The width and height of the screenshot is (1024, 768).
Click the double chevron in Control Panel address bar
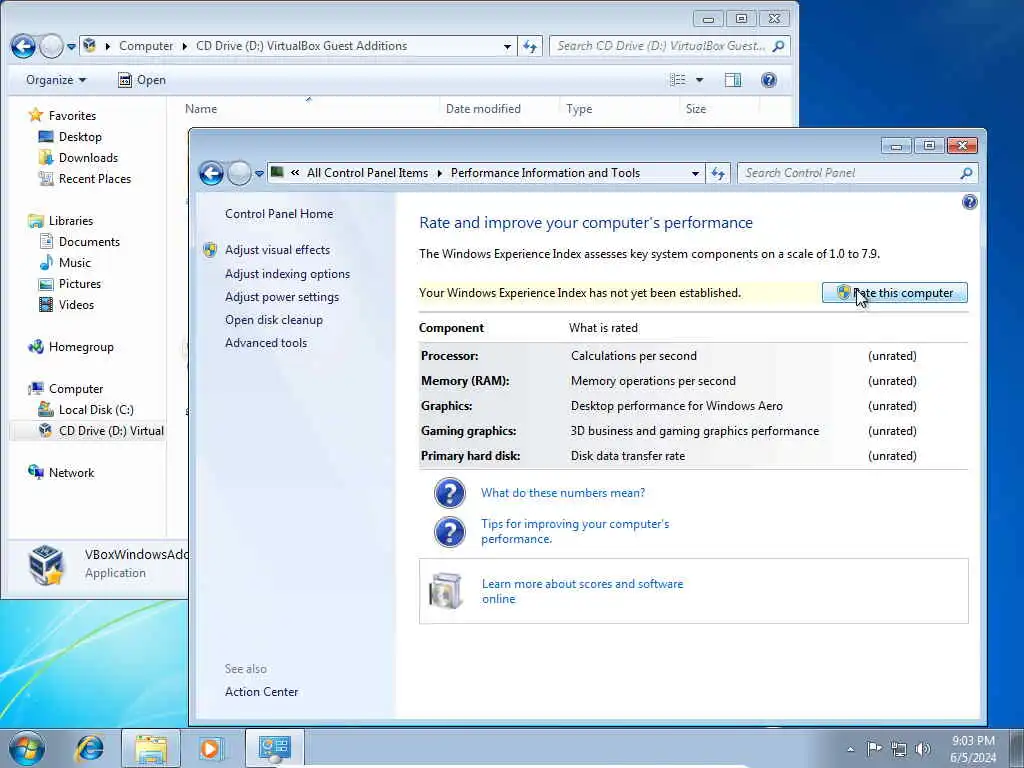coord(295,173)
